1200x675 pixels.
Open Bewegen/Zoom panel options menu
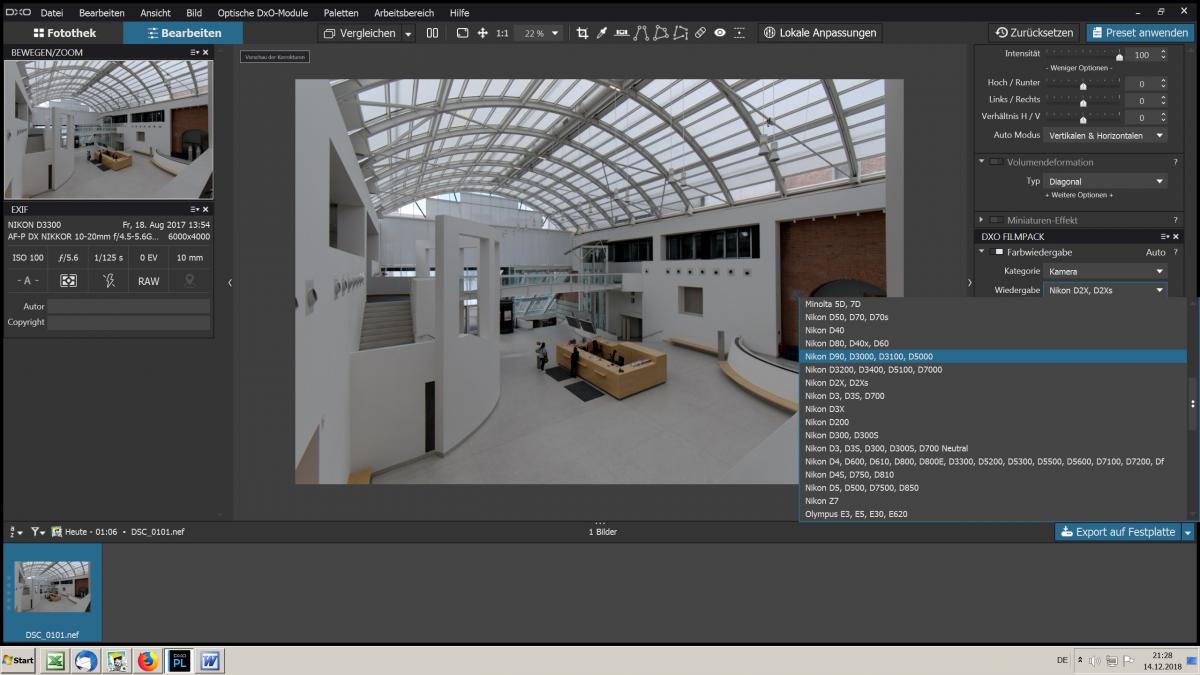[x=196, y=52]
